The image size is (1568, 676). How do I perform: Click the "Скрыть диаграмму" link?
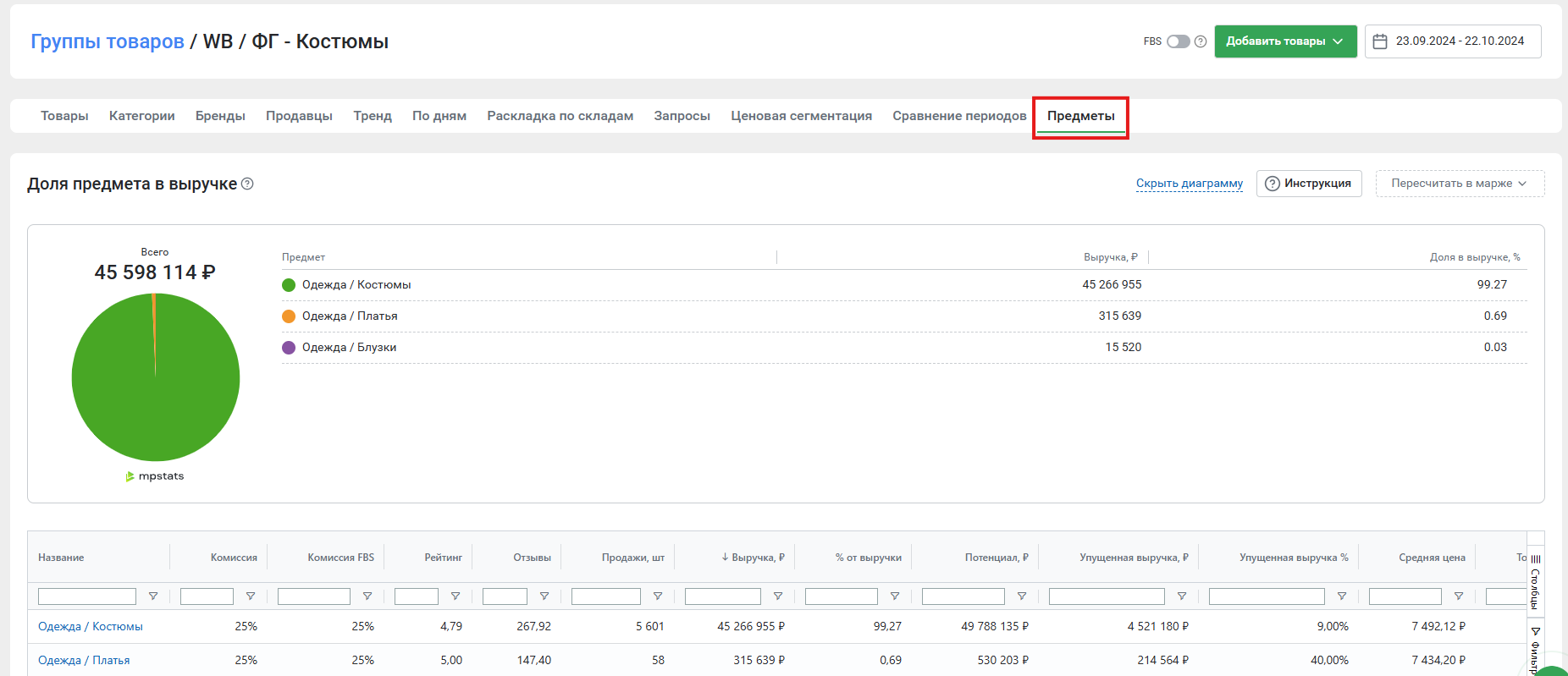coord(1190,184)
